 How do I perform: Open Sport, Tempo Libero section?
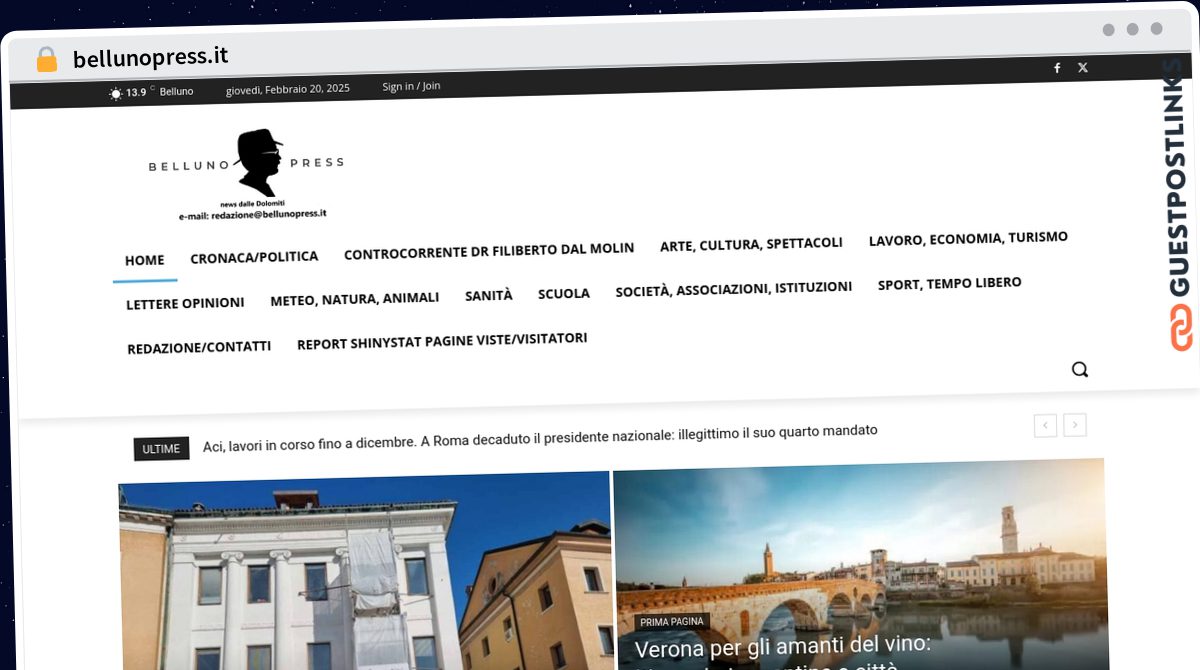point(950,284)
